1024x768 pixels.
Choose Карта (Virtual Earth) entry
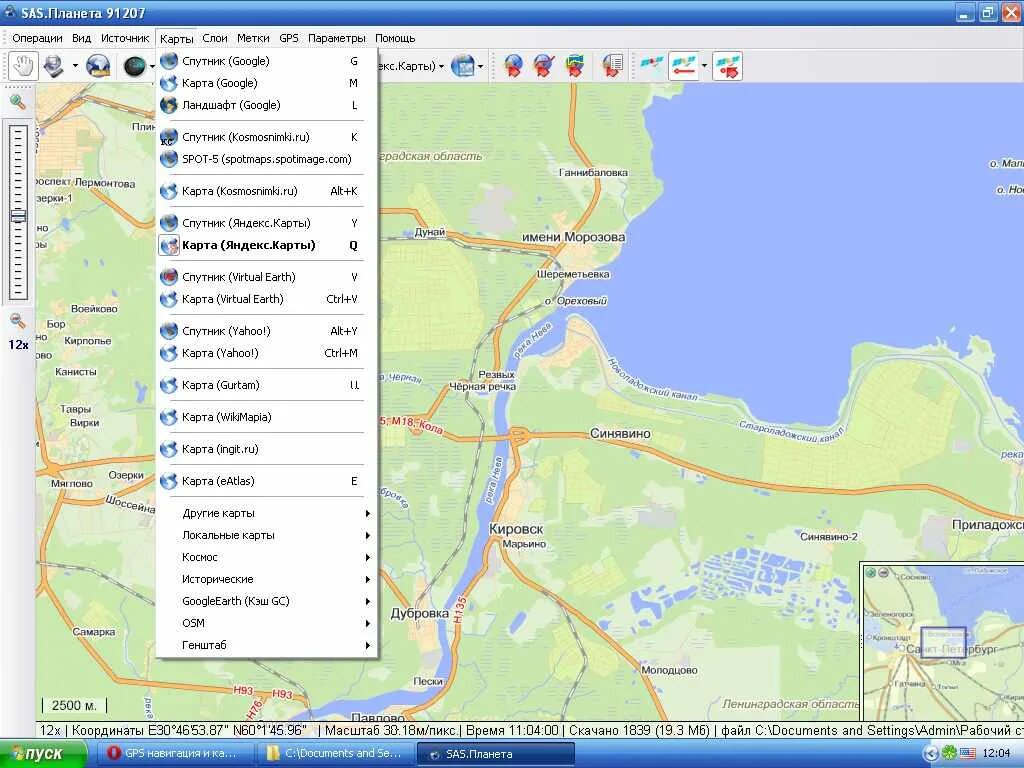[266, 299]
